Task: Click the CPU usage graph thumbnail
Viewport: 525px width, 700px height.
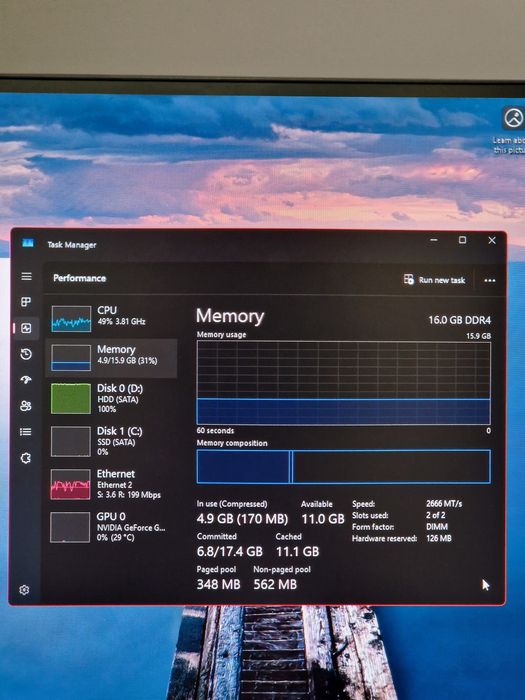Action: click(71, 319)
